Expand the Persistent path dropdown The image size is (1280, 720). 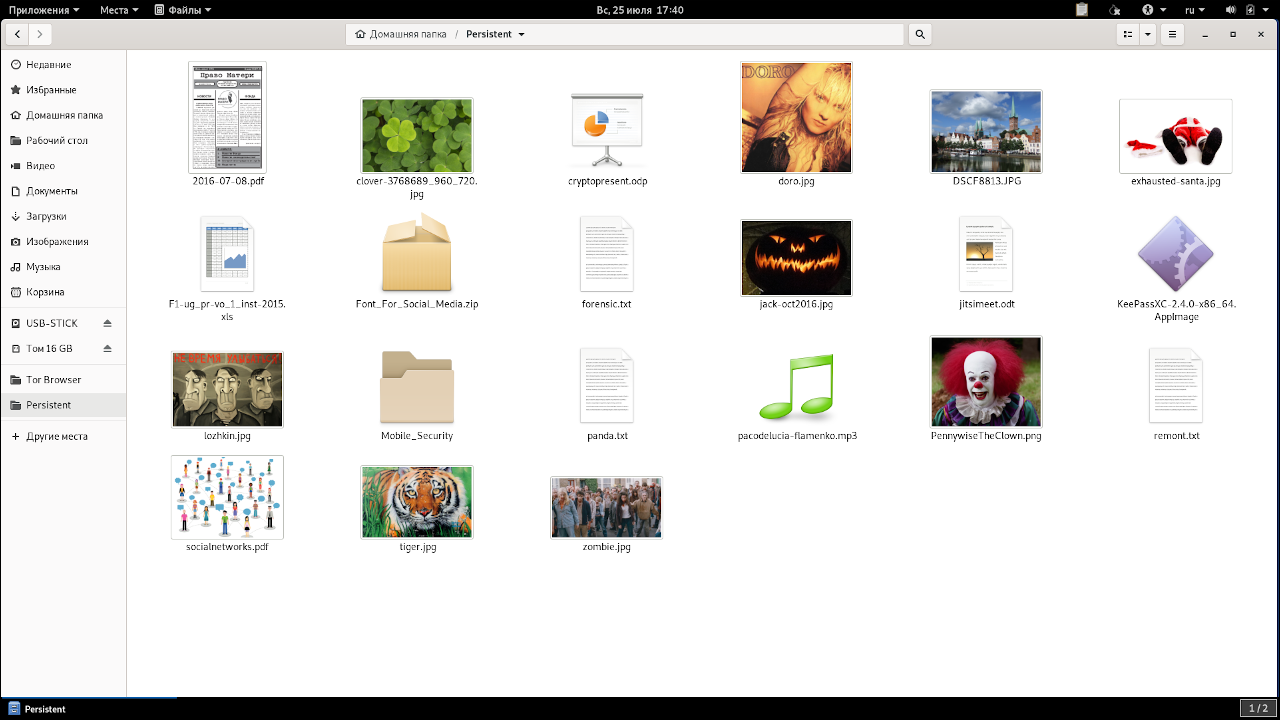521,34
